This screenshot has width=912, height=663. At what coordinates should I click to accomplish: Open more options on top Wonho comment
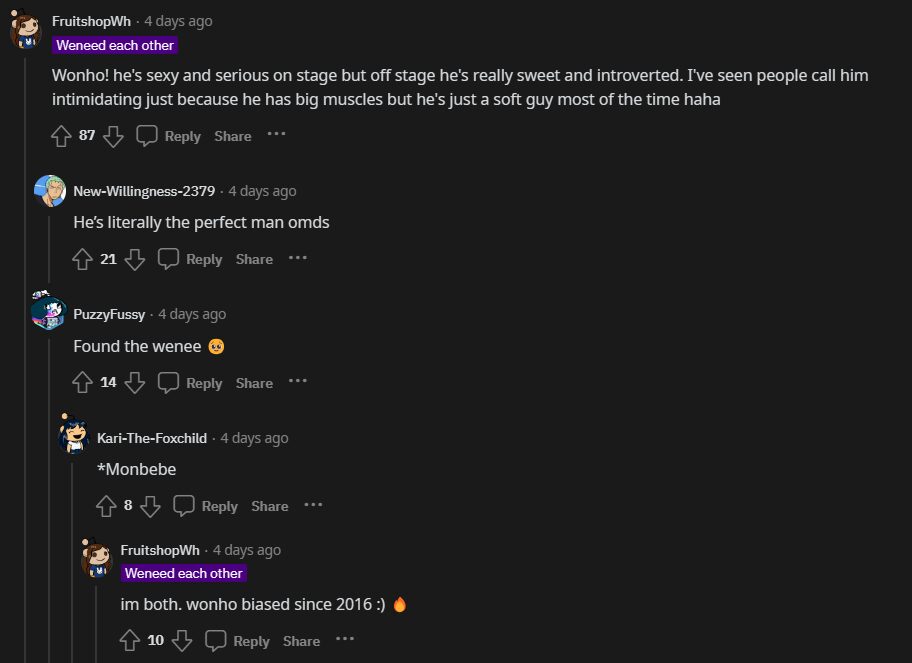[x=276, y=134]
